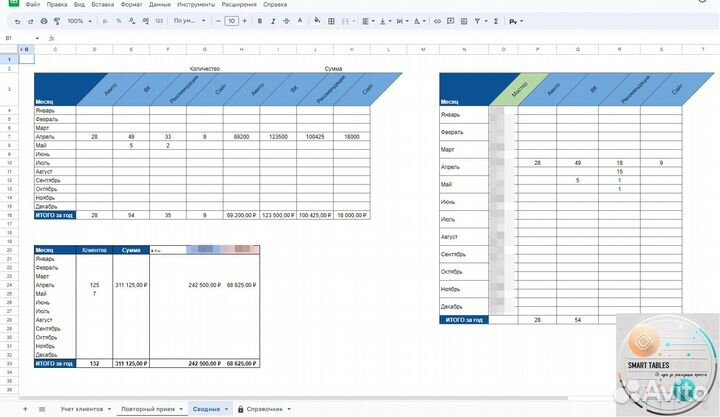This screenshot has width=720, height=417.
Task: Open the font family dropdown
Action: tap(189, 21)
